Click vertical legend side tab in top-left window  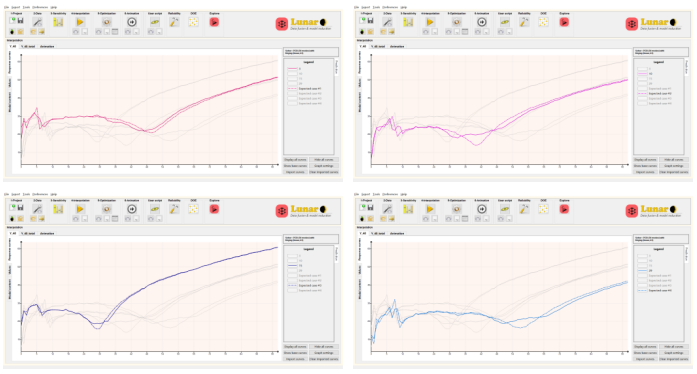pos(337,68)
